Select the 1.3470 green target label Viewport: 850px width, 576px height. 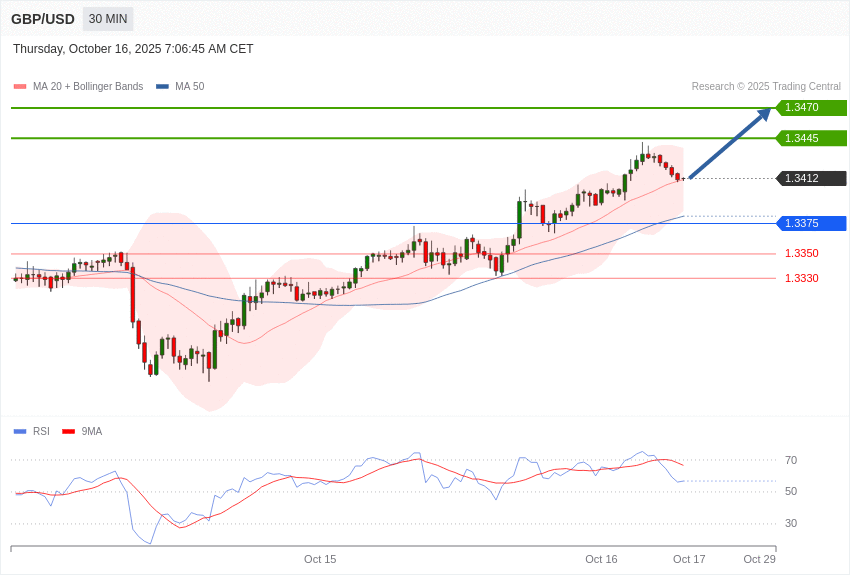[x=811, y=108]
